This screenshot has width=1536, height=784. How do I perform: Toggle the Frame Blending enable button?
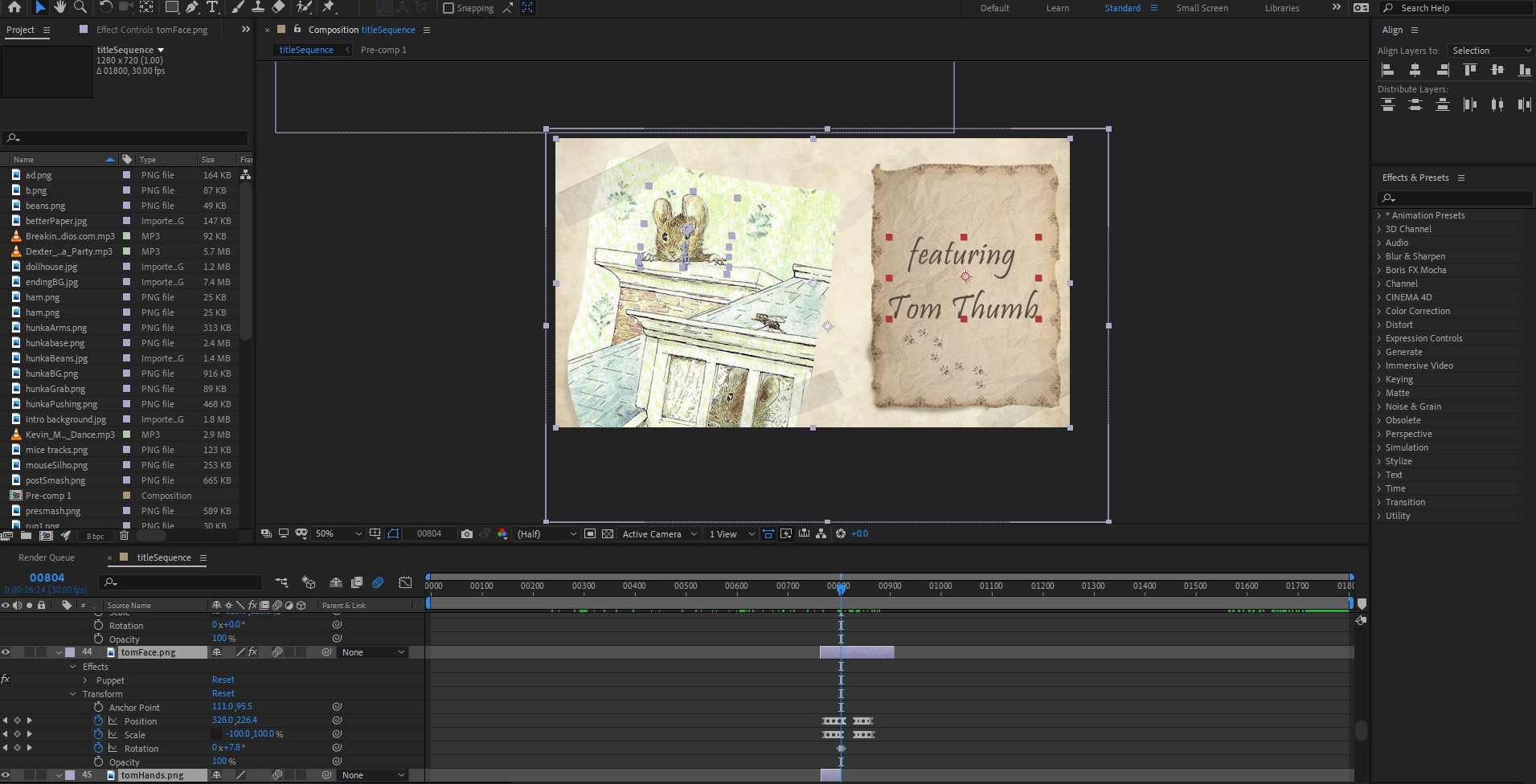pos(357,582)
